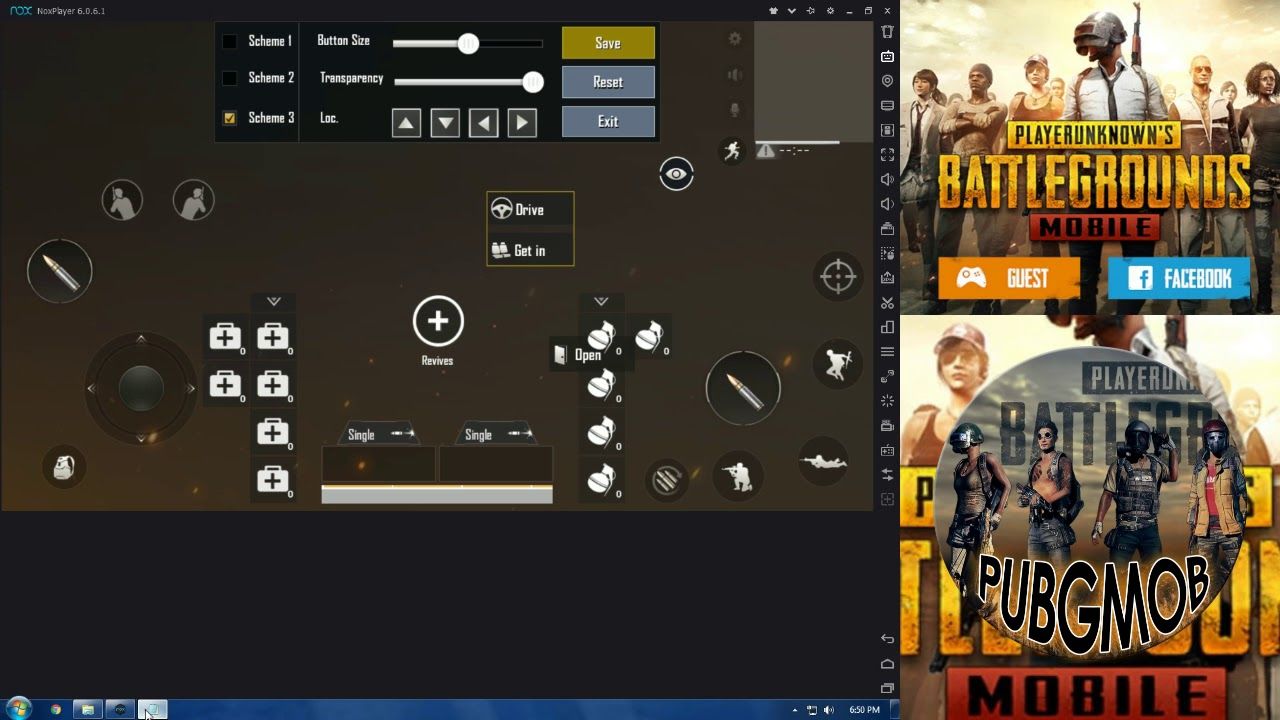The image size is (1280, 720).
Task: Nudge location left with left arrow
Action: [484, 123]
